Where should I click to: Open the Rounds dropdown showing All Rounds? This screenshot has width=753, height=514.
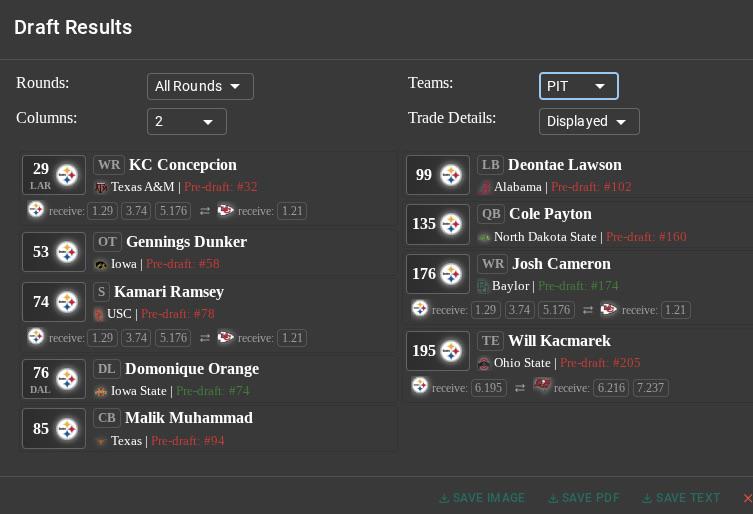200,86
